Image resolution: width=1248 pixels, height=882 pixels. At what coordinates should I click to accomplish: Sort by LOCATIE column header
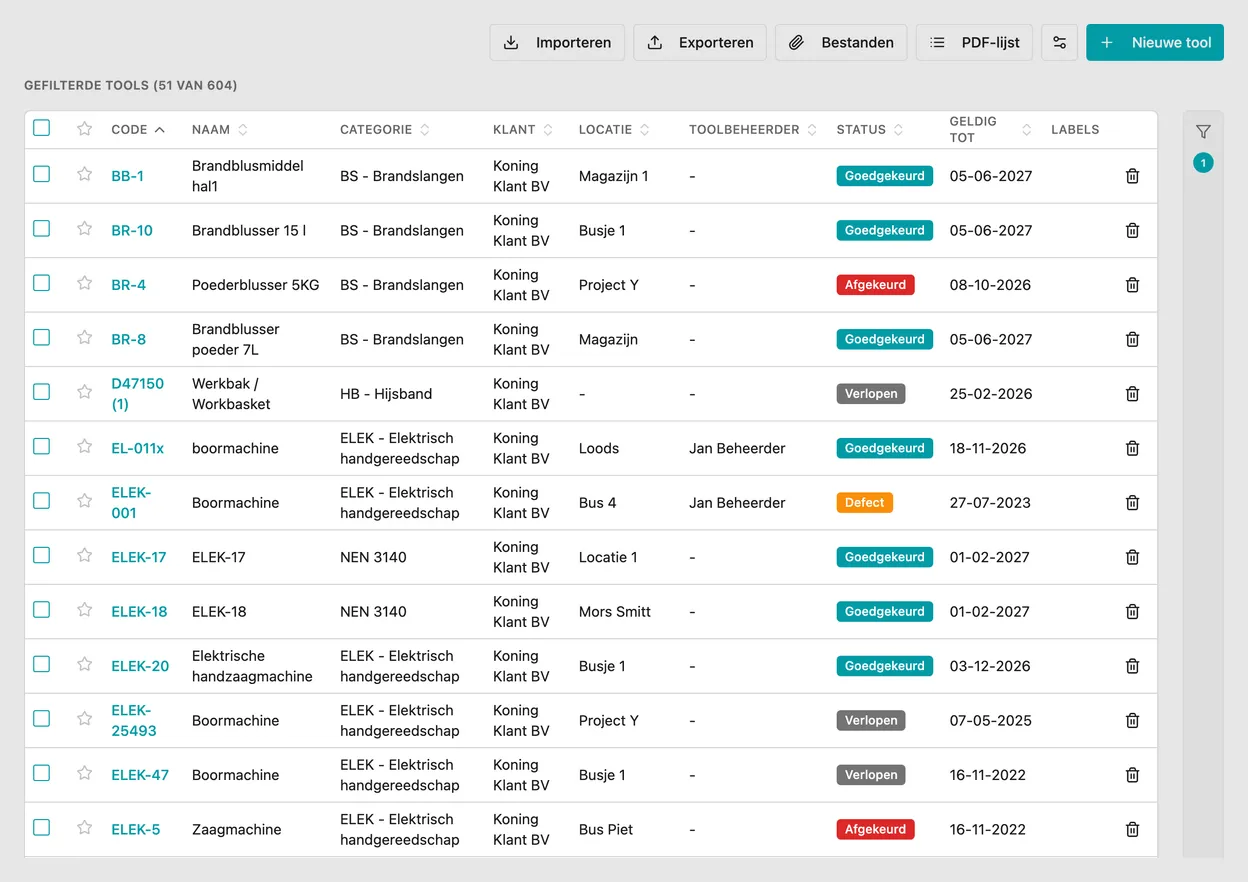coord(614,130)
